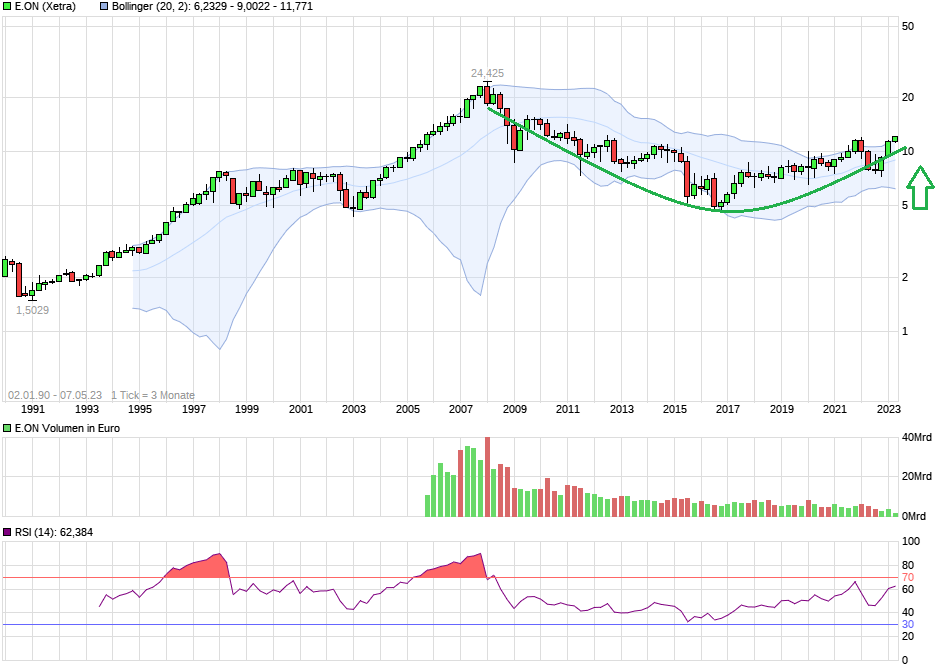The width and height of the screenshot is (940, 670).
Task: Click the green E.ON (Xetra) legend square
Action: 8,7
